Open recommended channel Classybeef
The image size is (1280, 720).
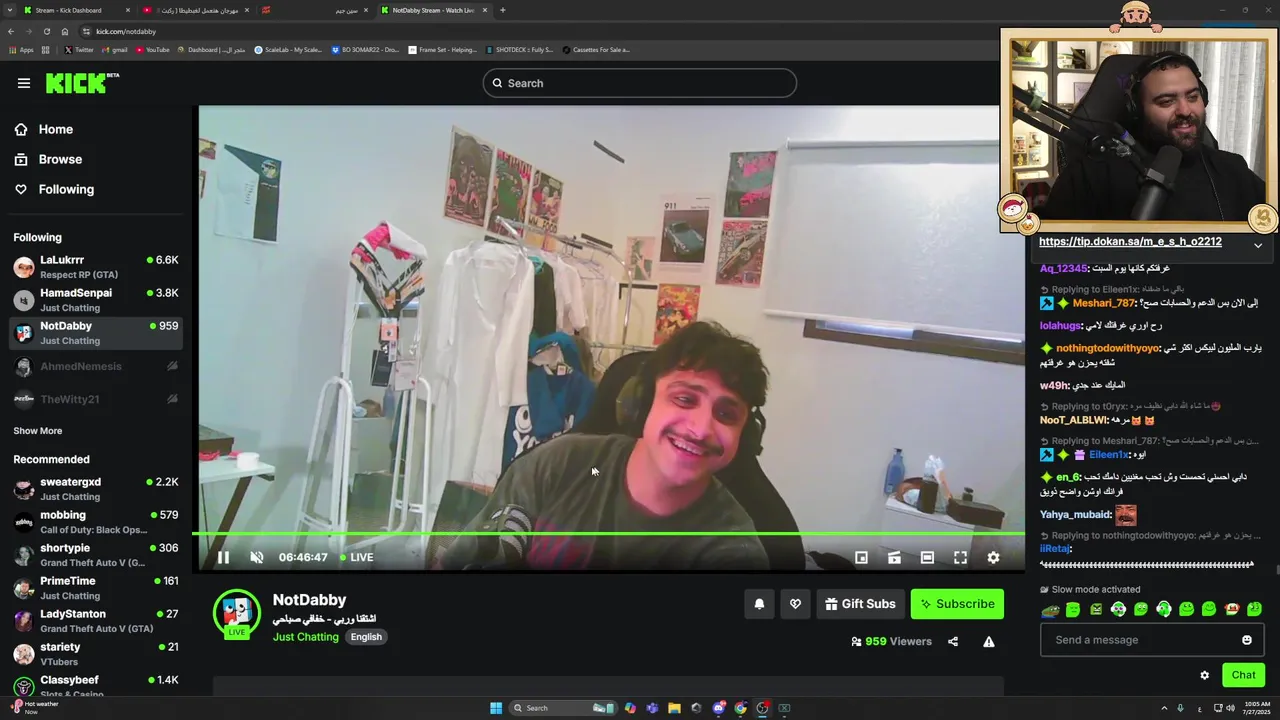click(96, 686)
